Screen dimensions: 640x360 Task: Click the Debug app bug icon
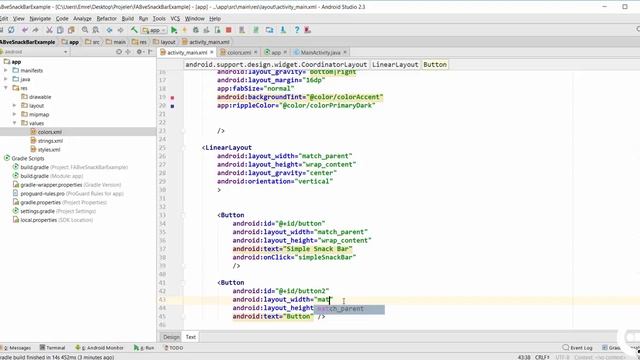coord(196,30)
